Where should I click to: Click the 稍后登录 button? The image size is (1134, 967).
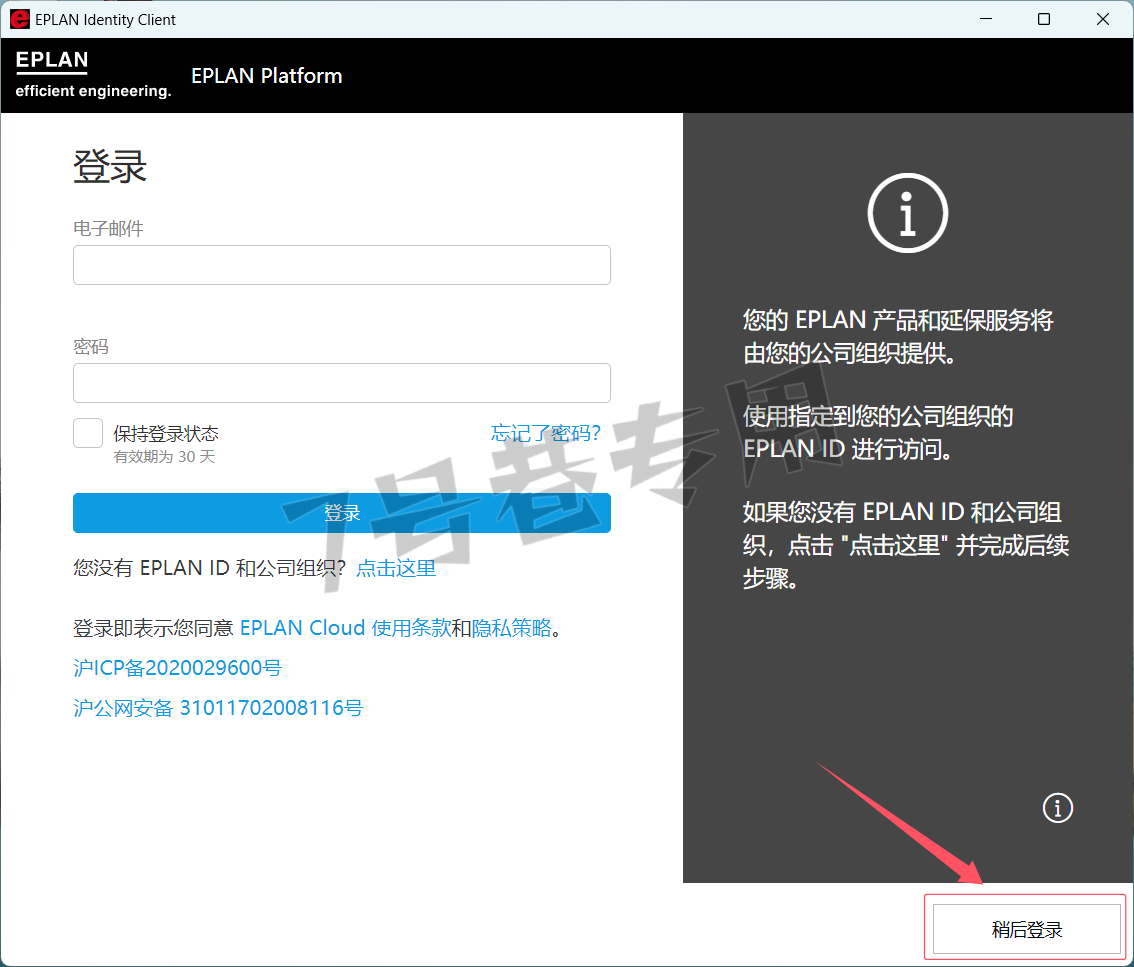(x=1026, y=929)
